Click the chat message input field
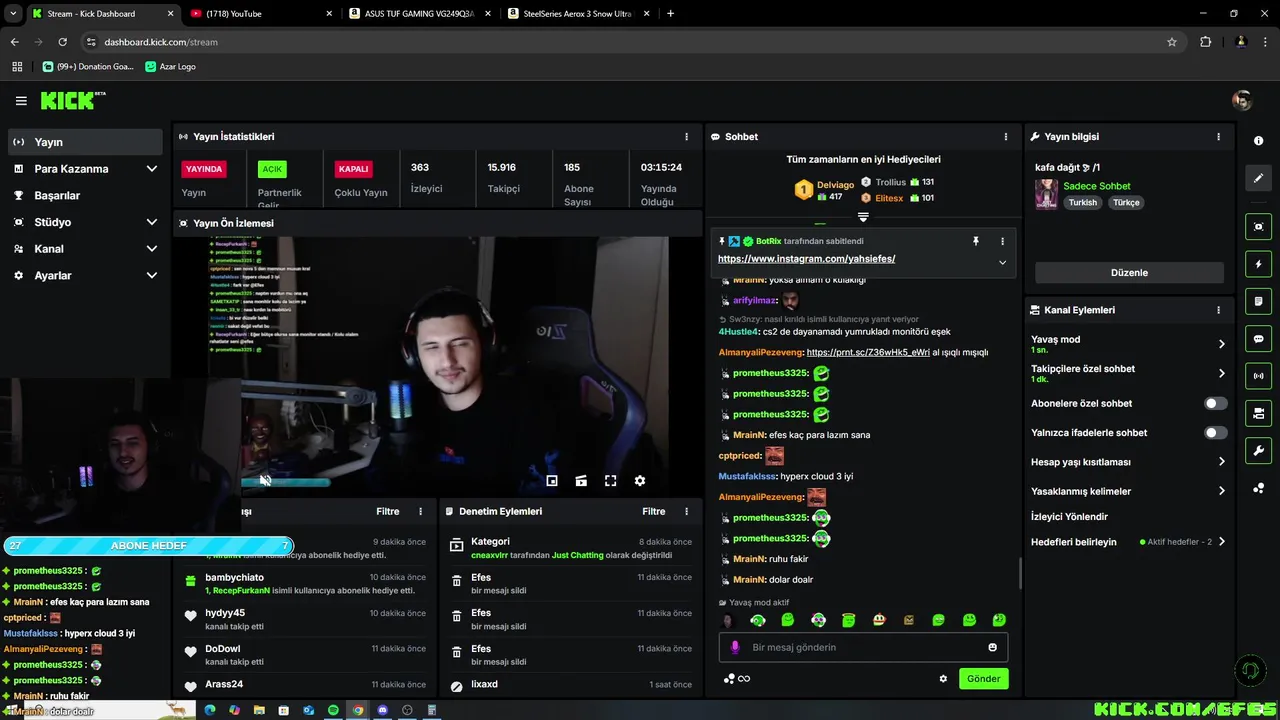The height and width of the screenshot is (720, 1280). tap(862, 647)
